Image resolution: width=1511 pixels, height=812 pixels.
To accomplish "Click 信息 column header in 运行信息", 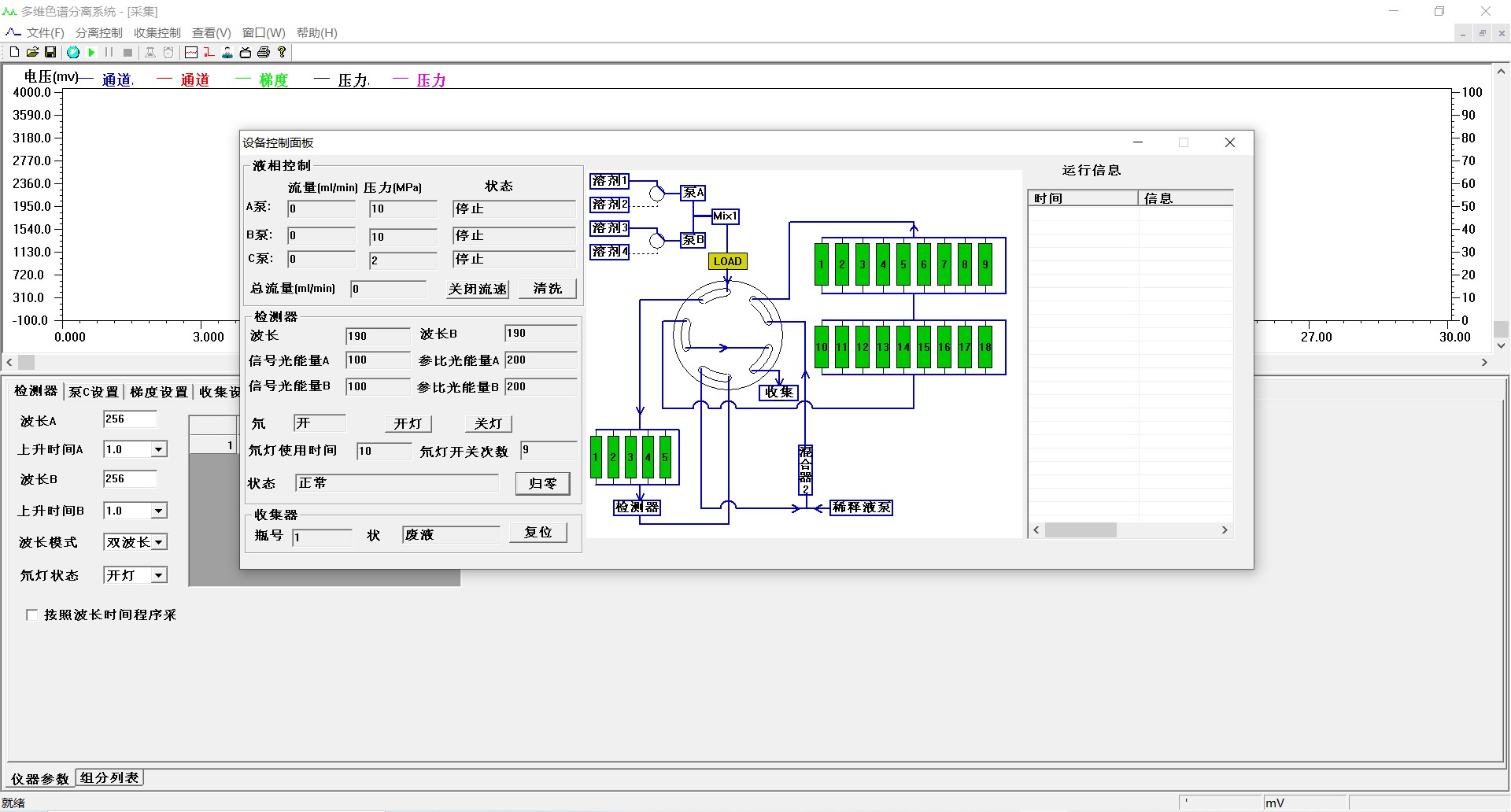I will click(1185, 198).
